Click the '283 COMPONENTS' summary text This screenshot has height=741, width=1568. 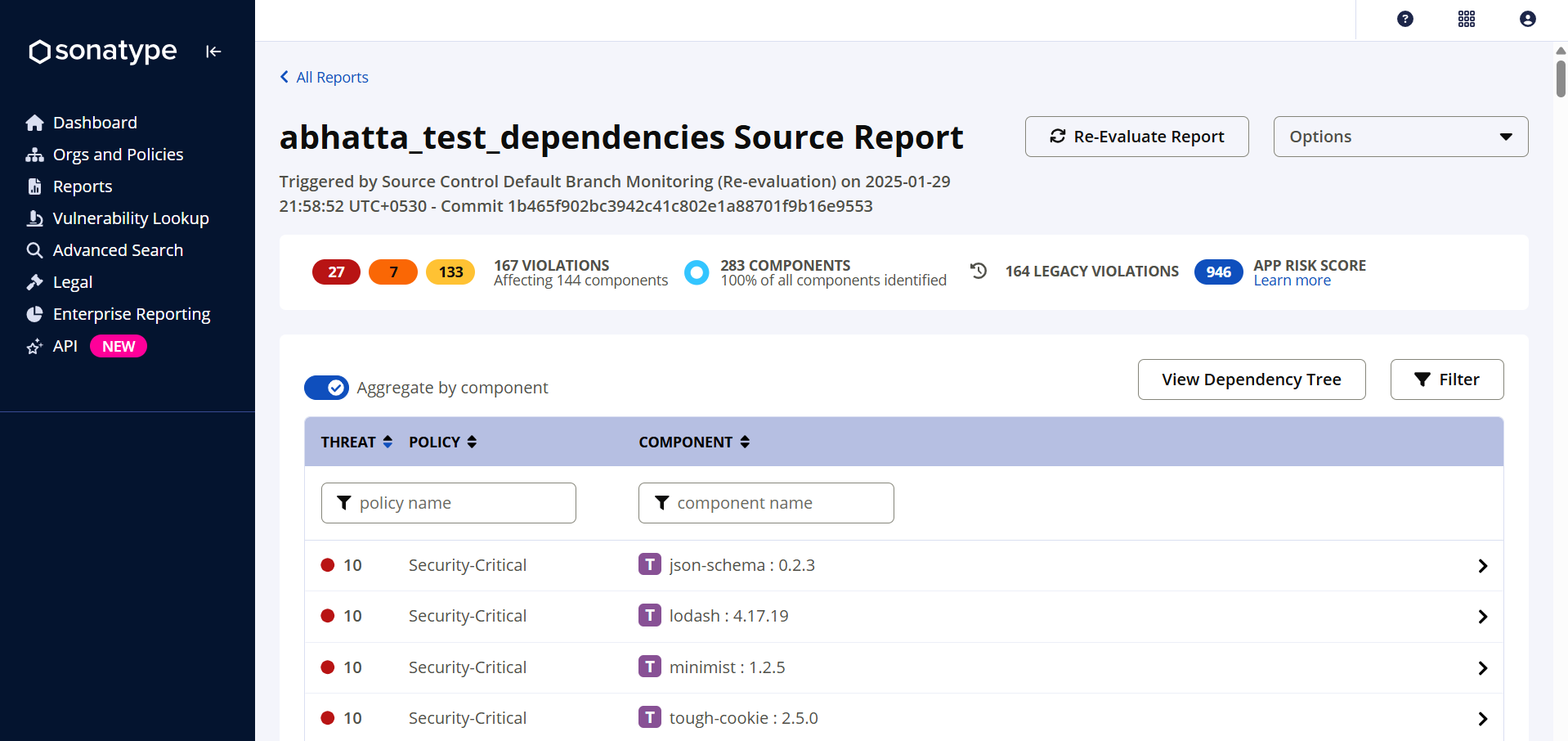pyautogui.click(x=785, y=266)
